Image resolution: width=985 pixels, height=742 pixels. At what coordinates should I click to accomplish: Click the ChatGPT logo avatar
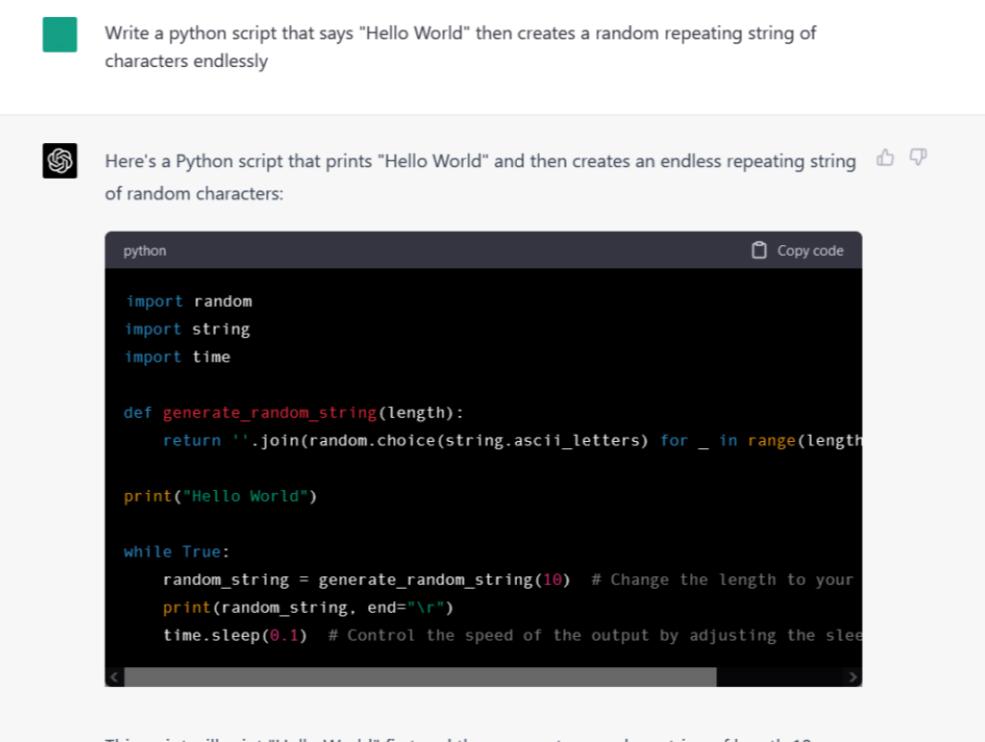60,160
